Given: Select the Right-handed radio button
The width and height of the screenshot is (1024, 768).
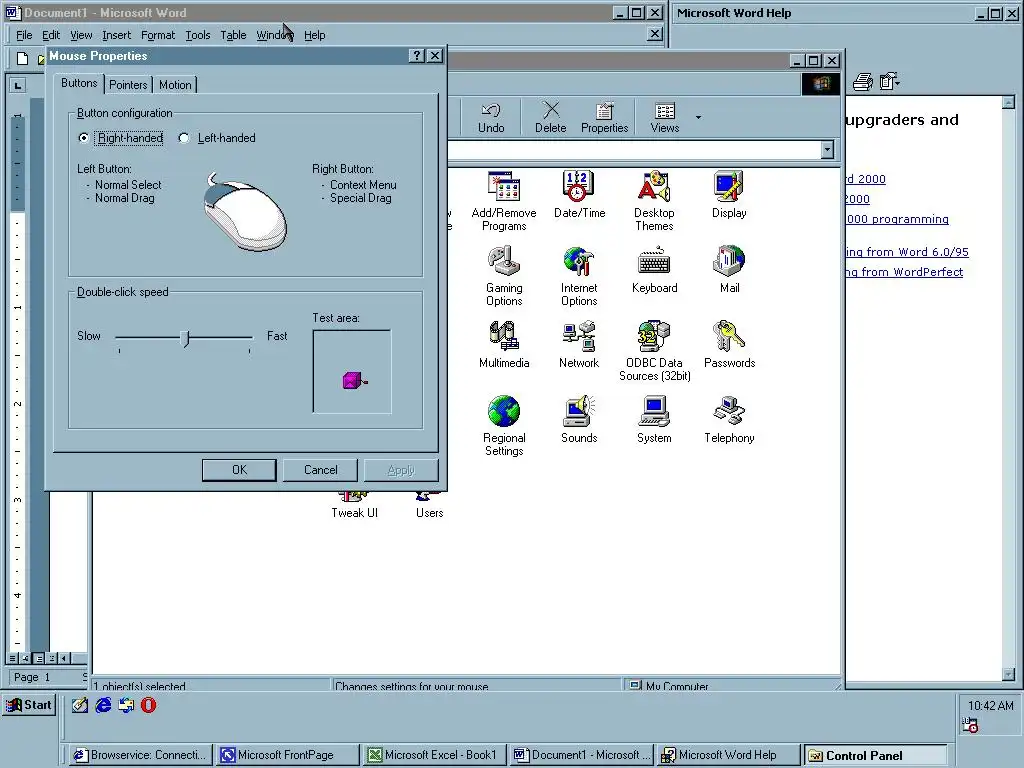Looking at the screenshot, I should 83,138.
